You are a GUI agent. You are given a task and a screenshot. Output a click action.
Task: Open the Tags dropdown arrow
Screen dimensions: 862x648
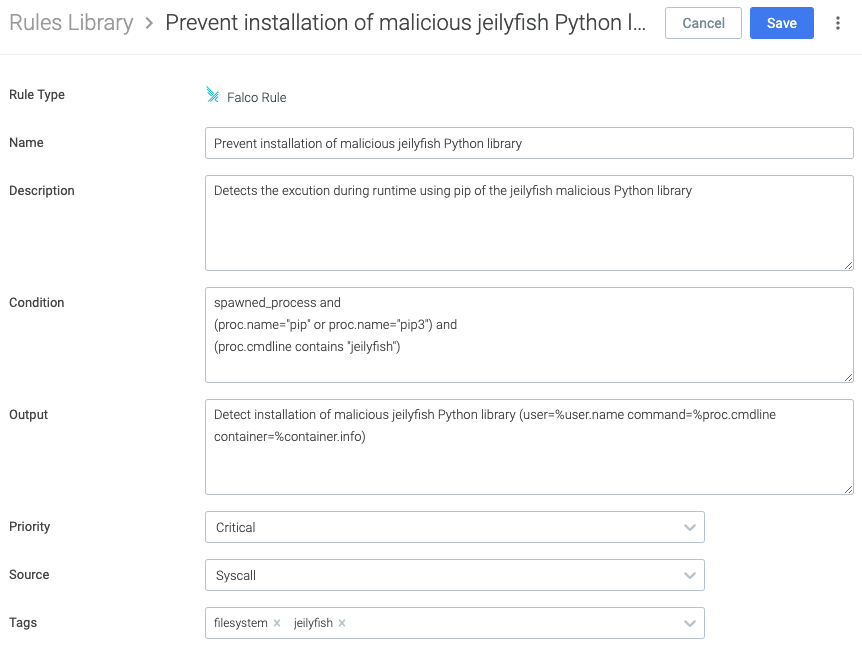pyautogui.click(x=689, y=623)
